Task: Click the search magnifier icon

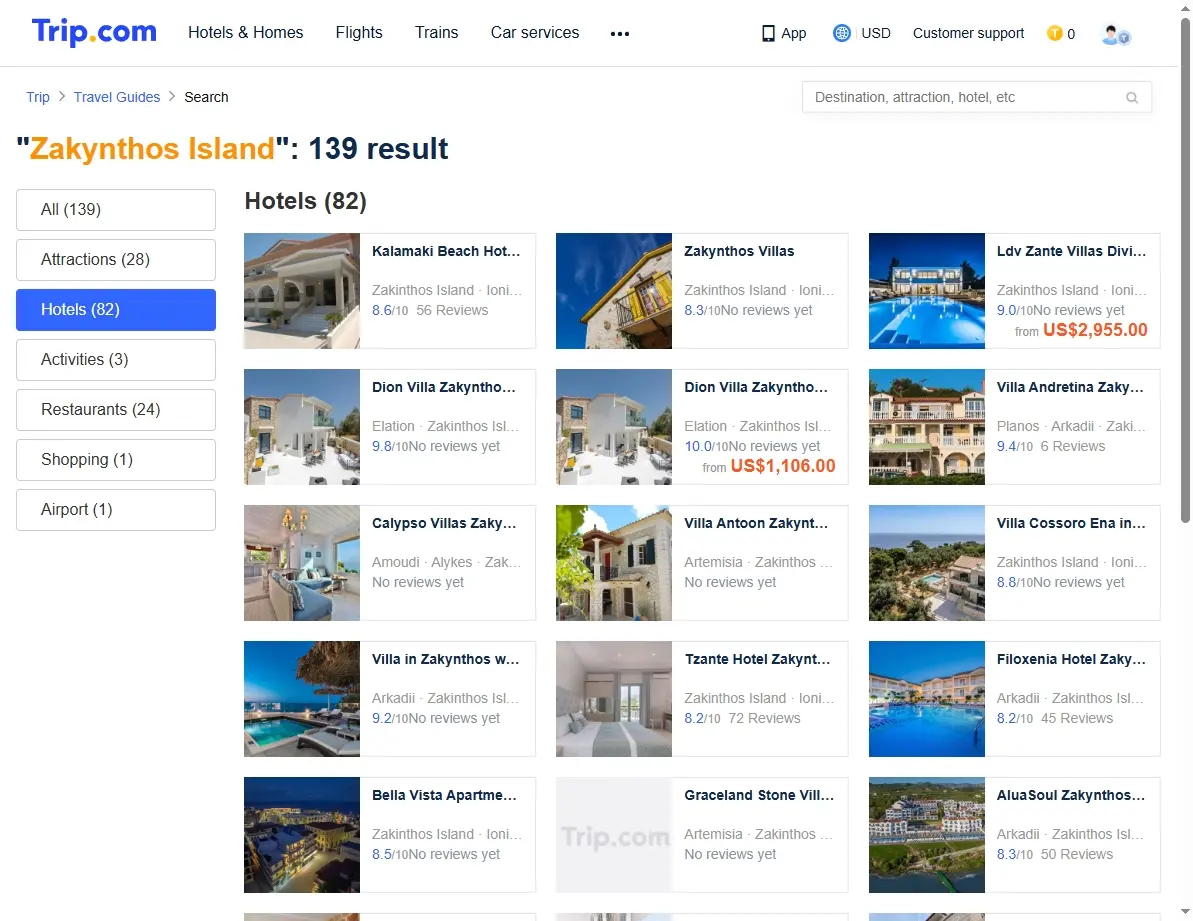Action: click(x=1132, y=97)
